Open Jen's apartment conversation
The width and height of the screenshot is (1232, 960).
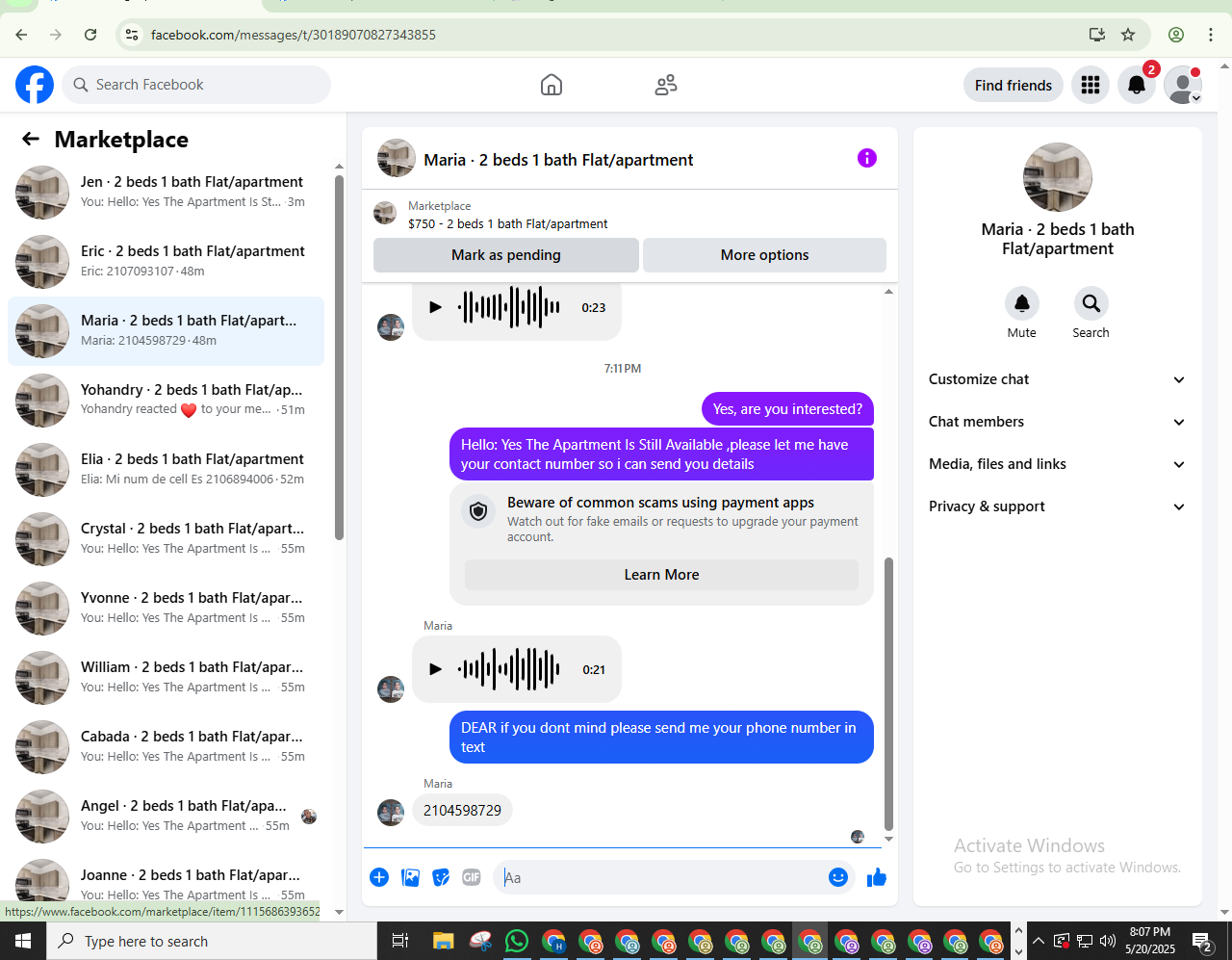(x=166, y=192)
